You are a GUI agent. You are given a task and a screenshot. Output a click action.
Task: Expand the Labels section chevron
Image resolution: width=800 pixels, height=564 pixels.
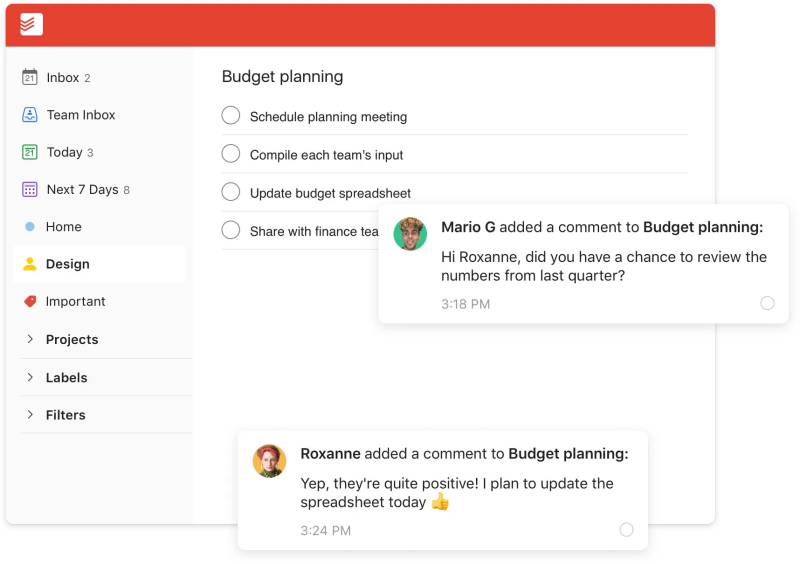(30, 377)
